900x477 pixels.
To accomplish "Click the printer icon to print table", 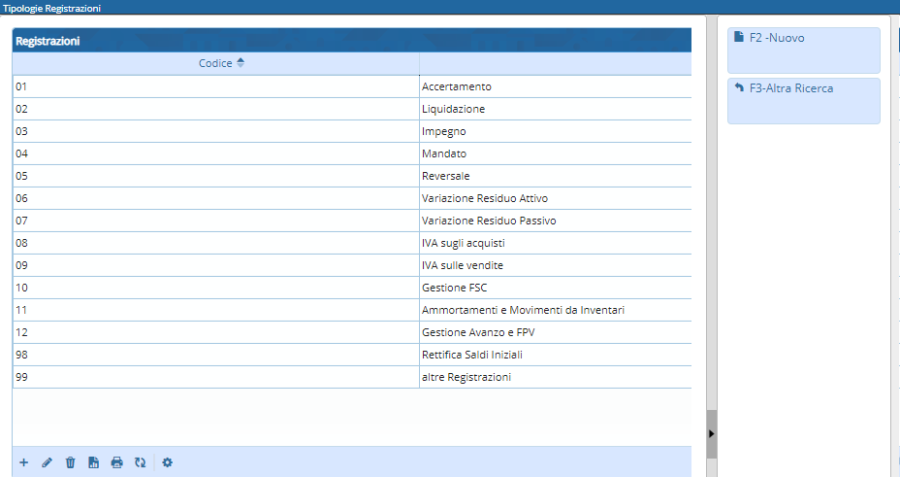I will coord(117,462).
